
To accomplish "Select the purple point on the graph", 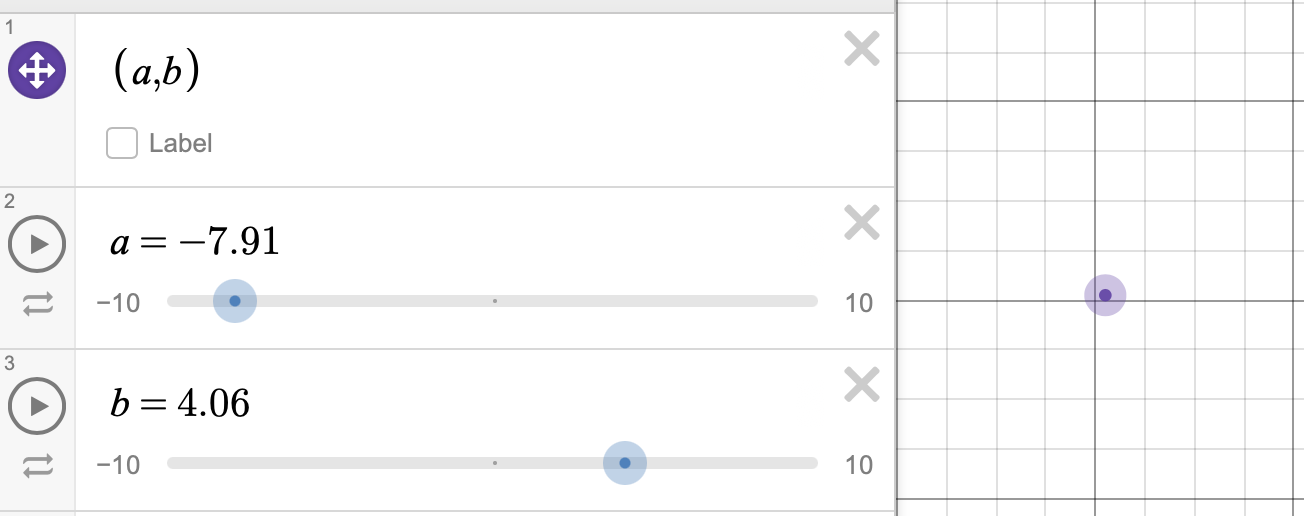I will tap(1105, 295).
